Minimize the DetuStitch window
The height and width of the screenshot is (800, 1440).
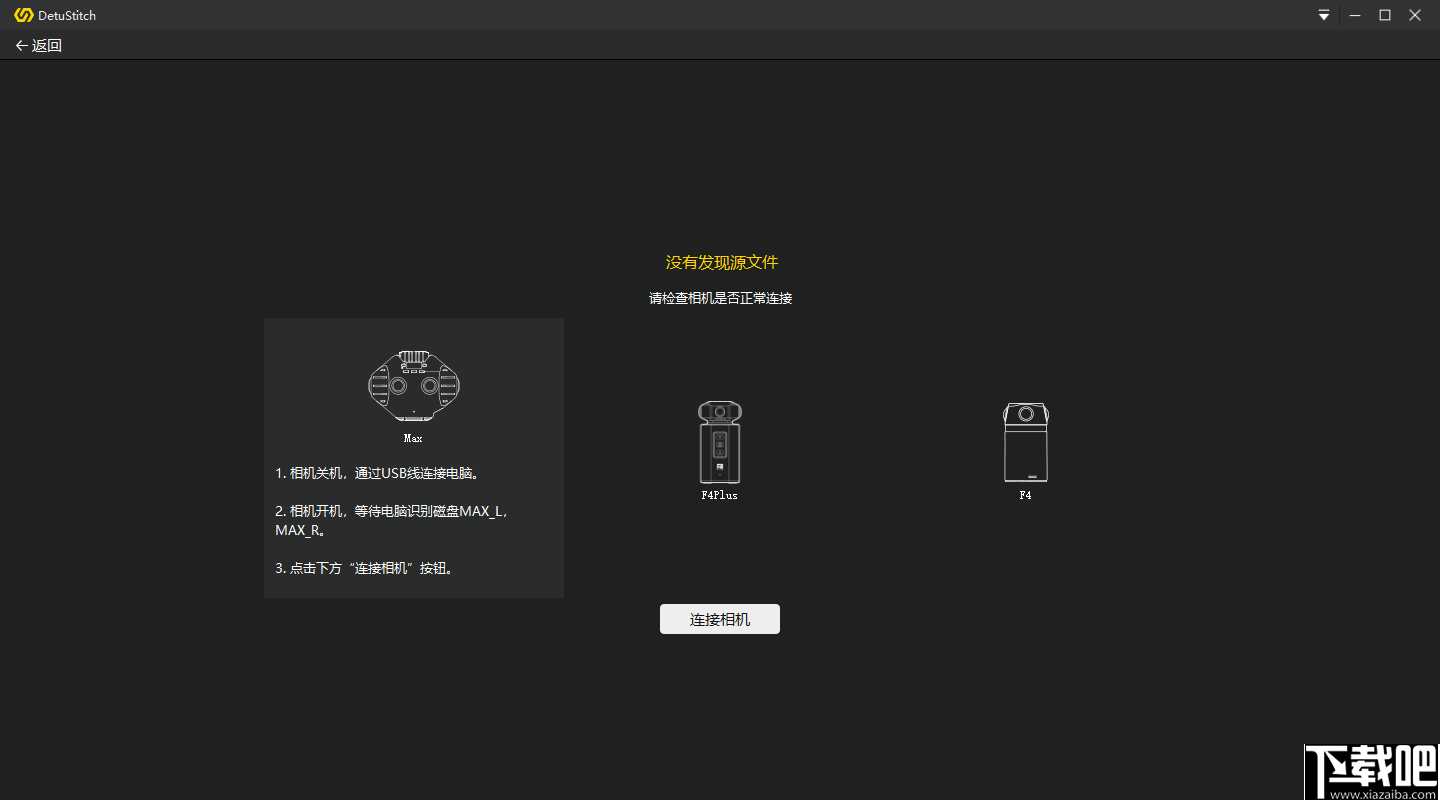pyautogui.click(x=1355, y=15)
